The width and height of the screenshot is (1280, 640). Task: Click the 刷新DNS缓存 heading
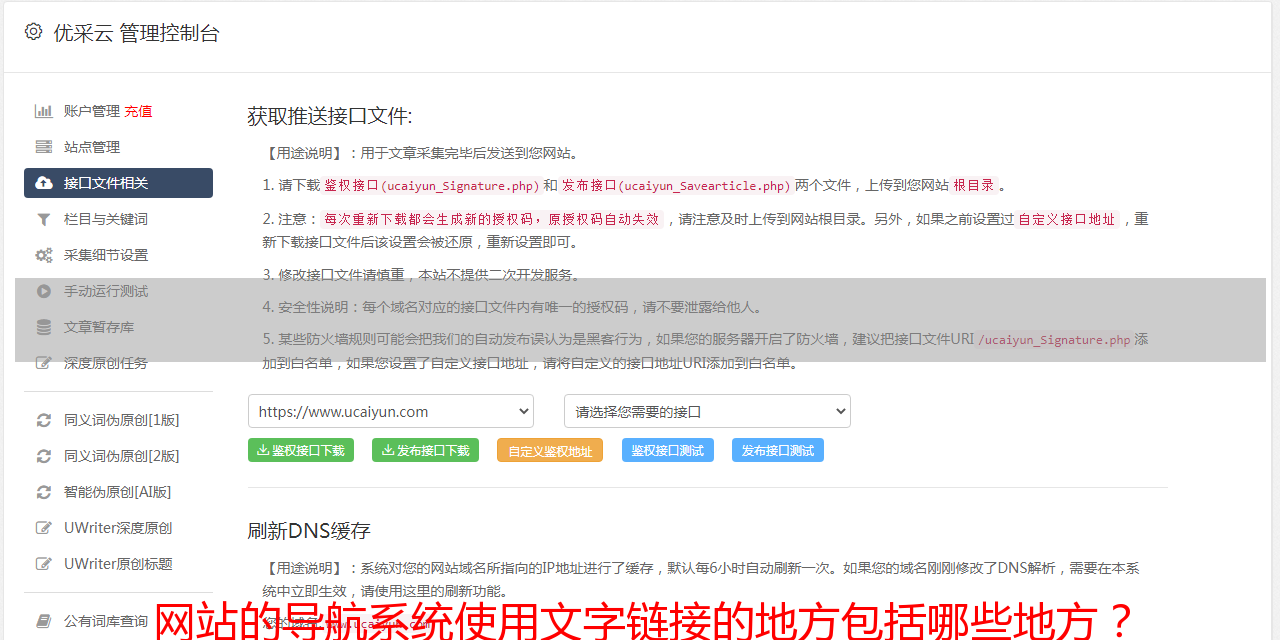[309, 531]
